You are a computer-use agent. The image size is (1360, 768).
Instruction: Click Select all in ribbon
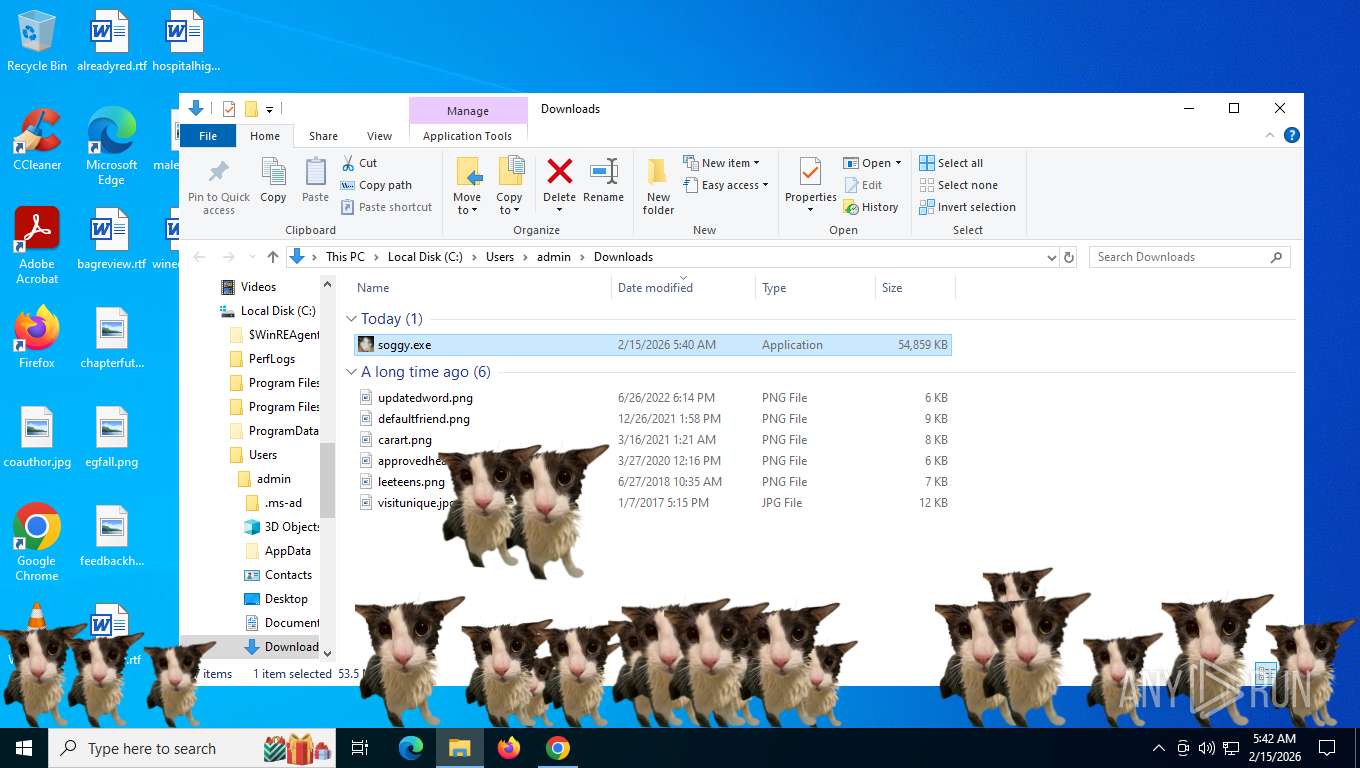(x=951, y=163)
